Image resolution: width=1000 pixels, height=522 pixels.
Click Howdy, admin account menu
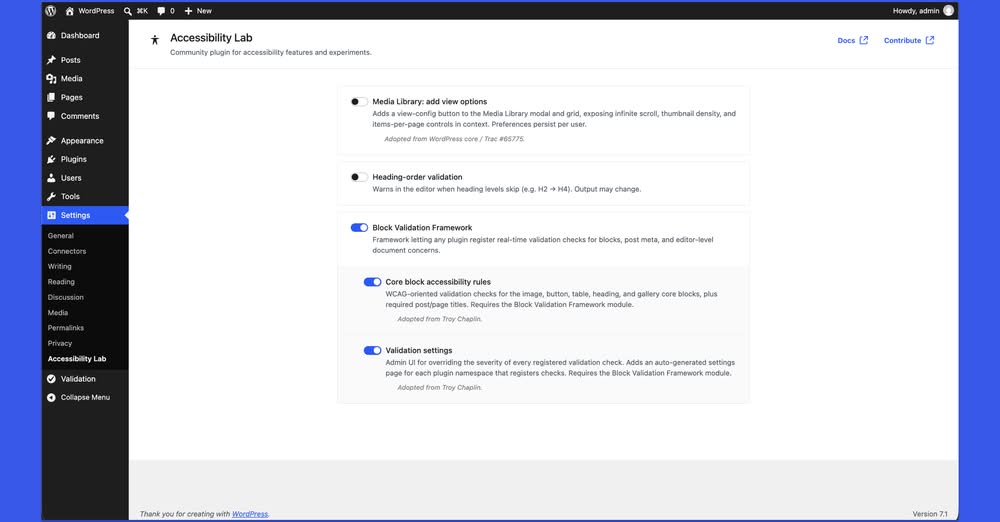pyautogui.click(x=923, y=11)
